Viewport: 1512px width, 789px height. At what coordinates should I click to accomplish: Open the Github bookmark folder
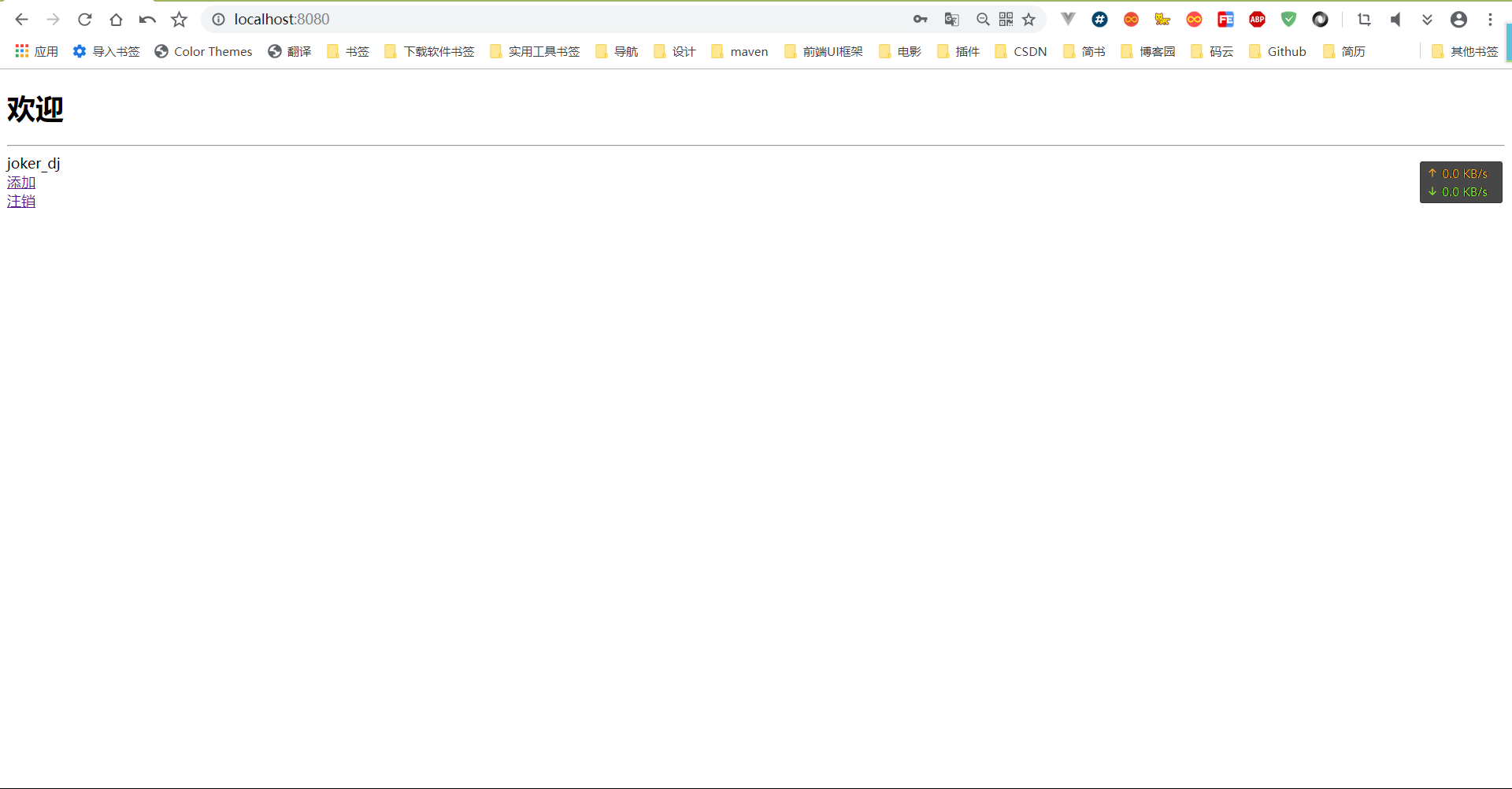[1277, 51]
